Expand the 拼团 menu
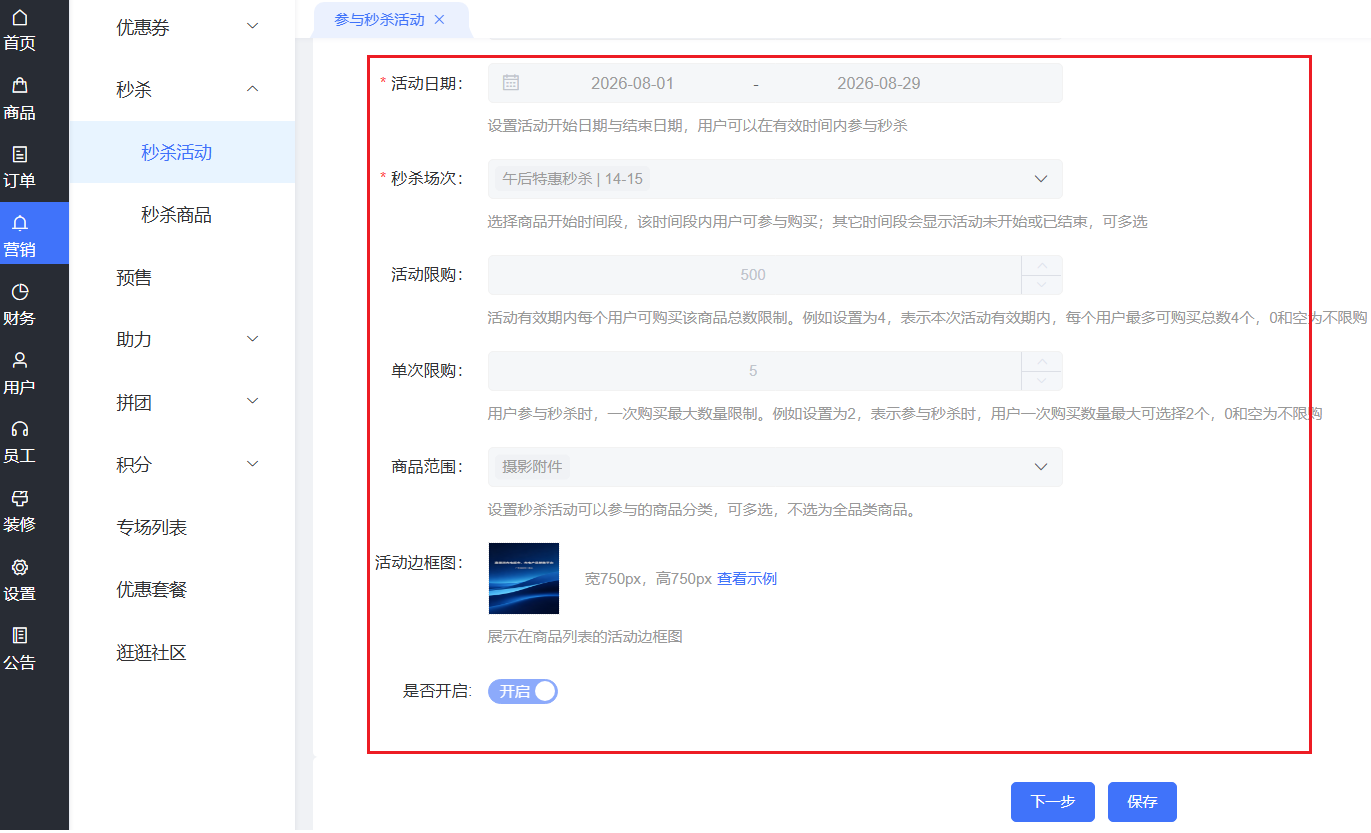The image size is (1371, 833). pos(252,401)
